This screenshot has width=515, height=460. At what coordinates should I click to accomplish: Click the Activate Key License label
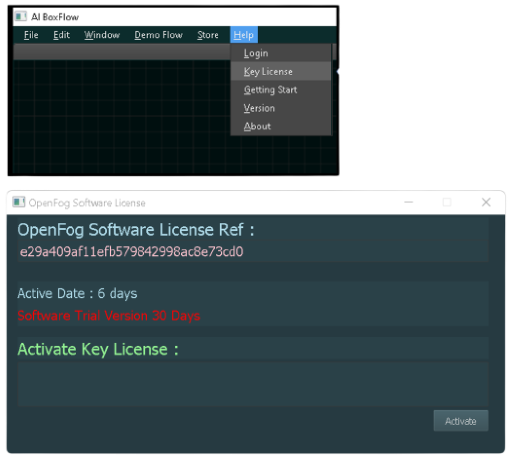tap(98, 350)
